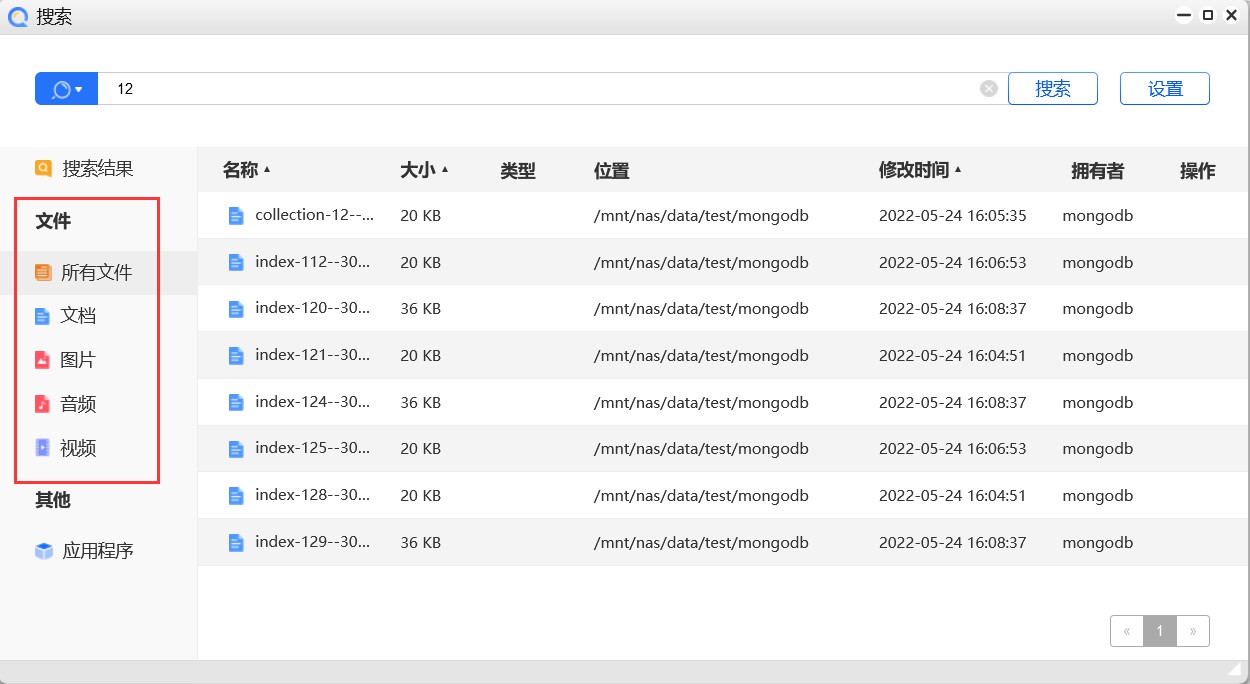Viewport: 1250px width, 684px height.
Task: Click the 视频 video icon in sidebar
Action: [x=43, y=448]
